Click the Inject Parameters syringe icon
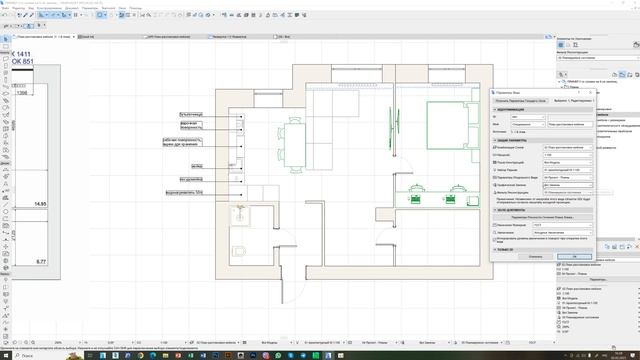 click(31, 15)
